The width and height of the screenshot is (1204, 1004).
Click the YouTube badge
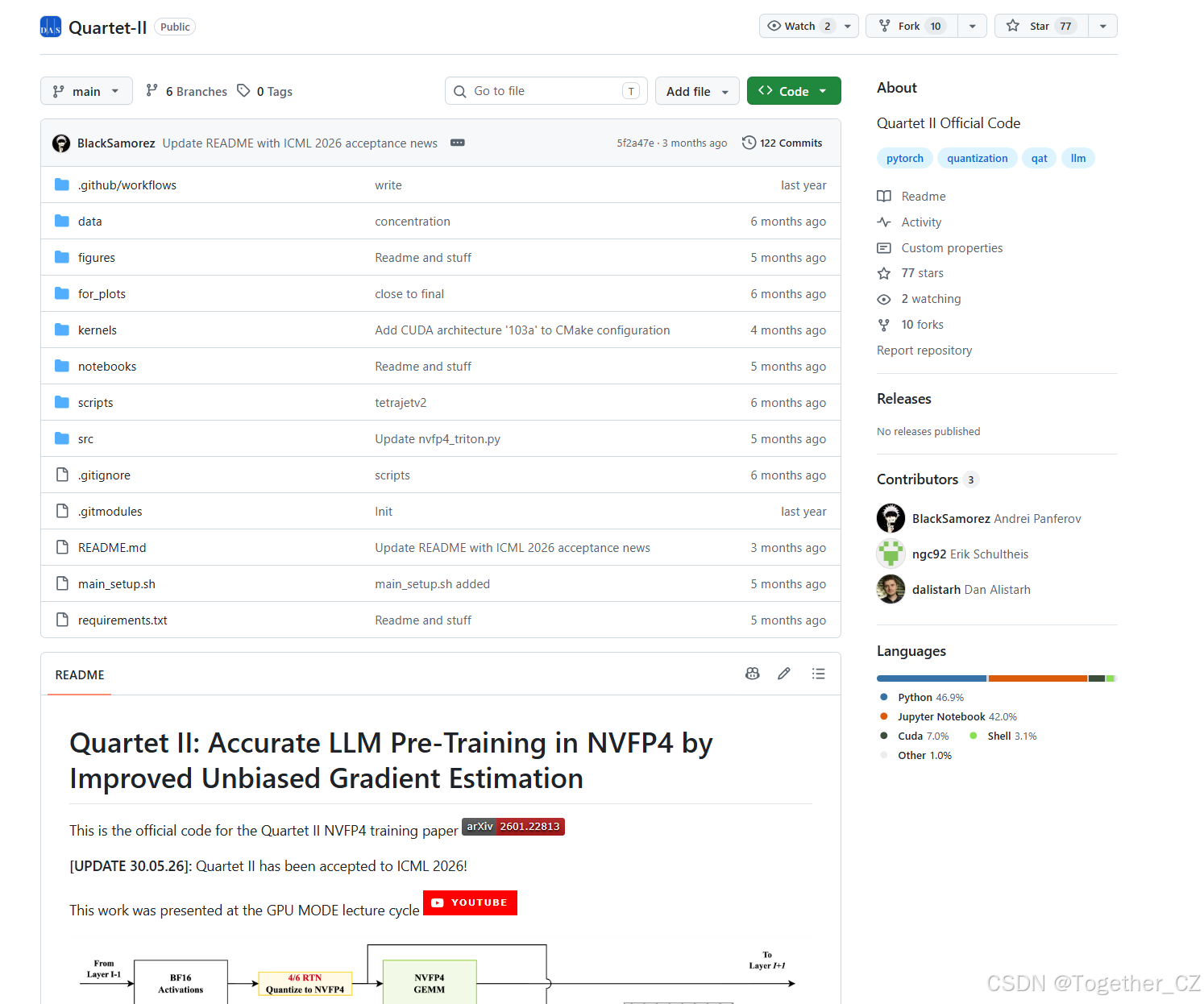point(470,902)
